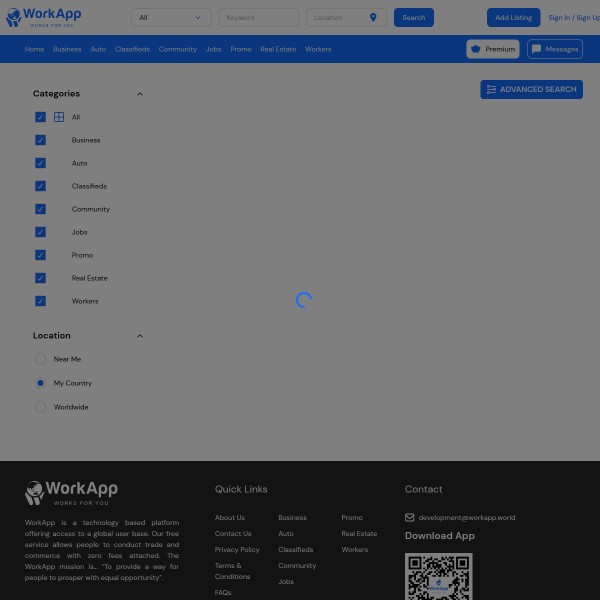Image resolution: width=600 pixels, height=600 pixels.
Task: Uncheck the Community category checkbox
Action: coord(40,209)
